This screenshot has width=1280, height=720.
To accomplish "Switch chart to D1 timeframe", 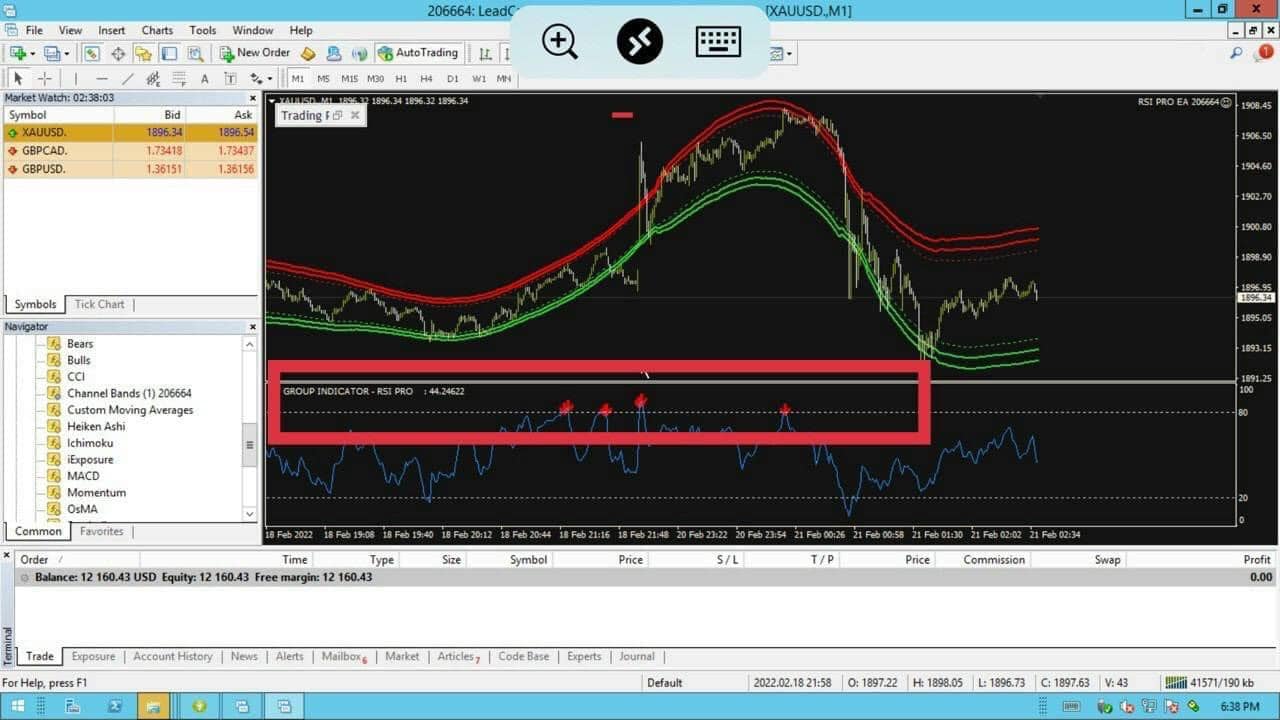I will pyautogui.click(x=453, y=78).
